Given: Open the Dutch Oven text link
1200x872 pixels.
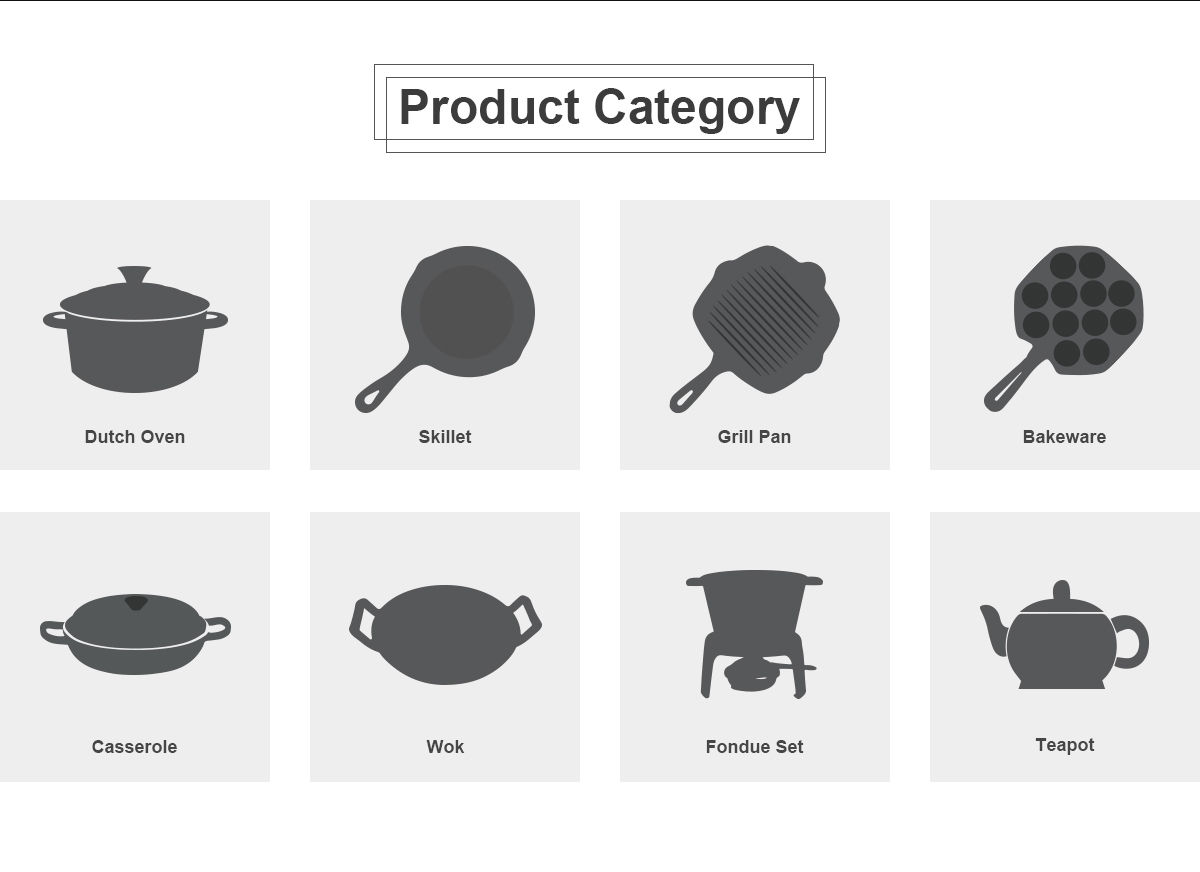Looking at the screenshot, I should (x=135, y=437).
